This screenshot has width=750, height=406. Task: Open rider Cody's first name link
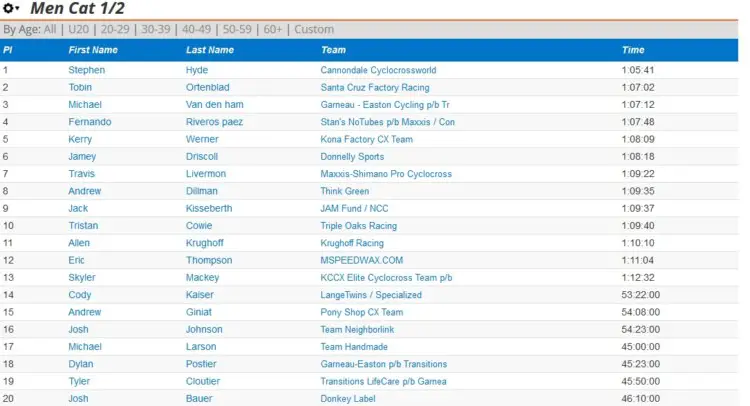pos(79,295)
